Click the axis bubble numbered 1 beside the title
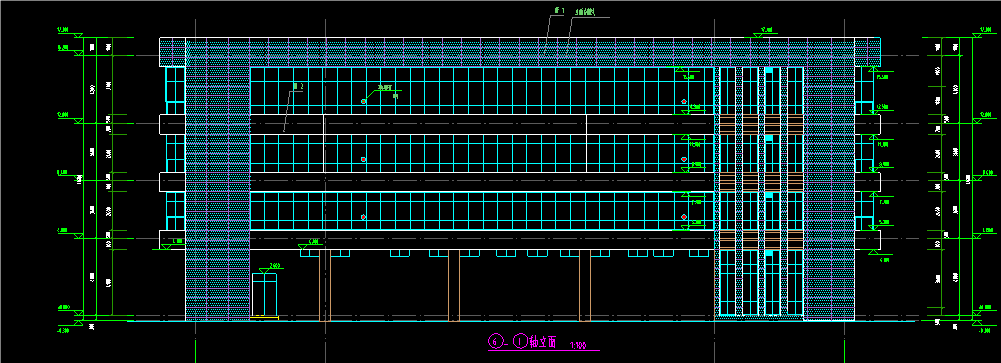This screenshot has width=1001, height=363. [521, 341]
